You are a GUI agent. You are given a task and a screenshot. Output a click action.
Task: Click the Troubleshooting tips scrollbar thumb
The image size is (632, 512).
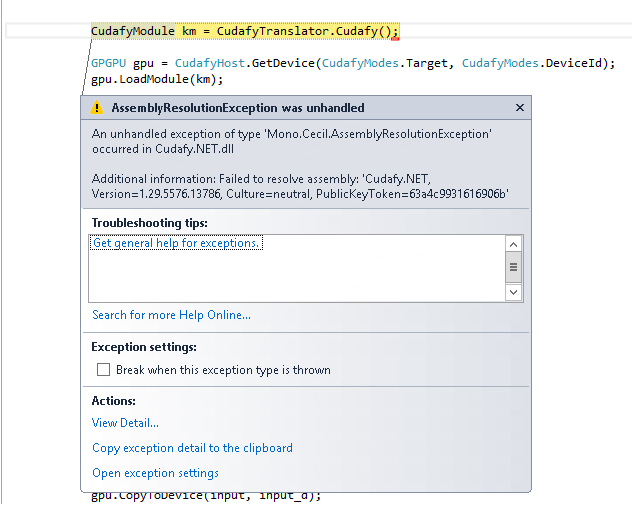pyautogui.click(x=513, y=267)
